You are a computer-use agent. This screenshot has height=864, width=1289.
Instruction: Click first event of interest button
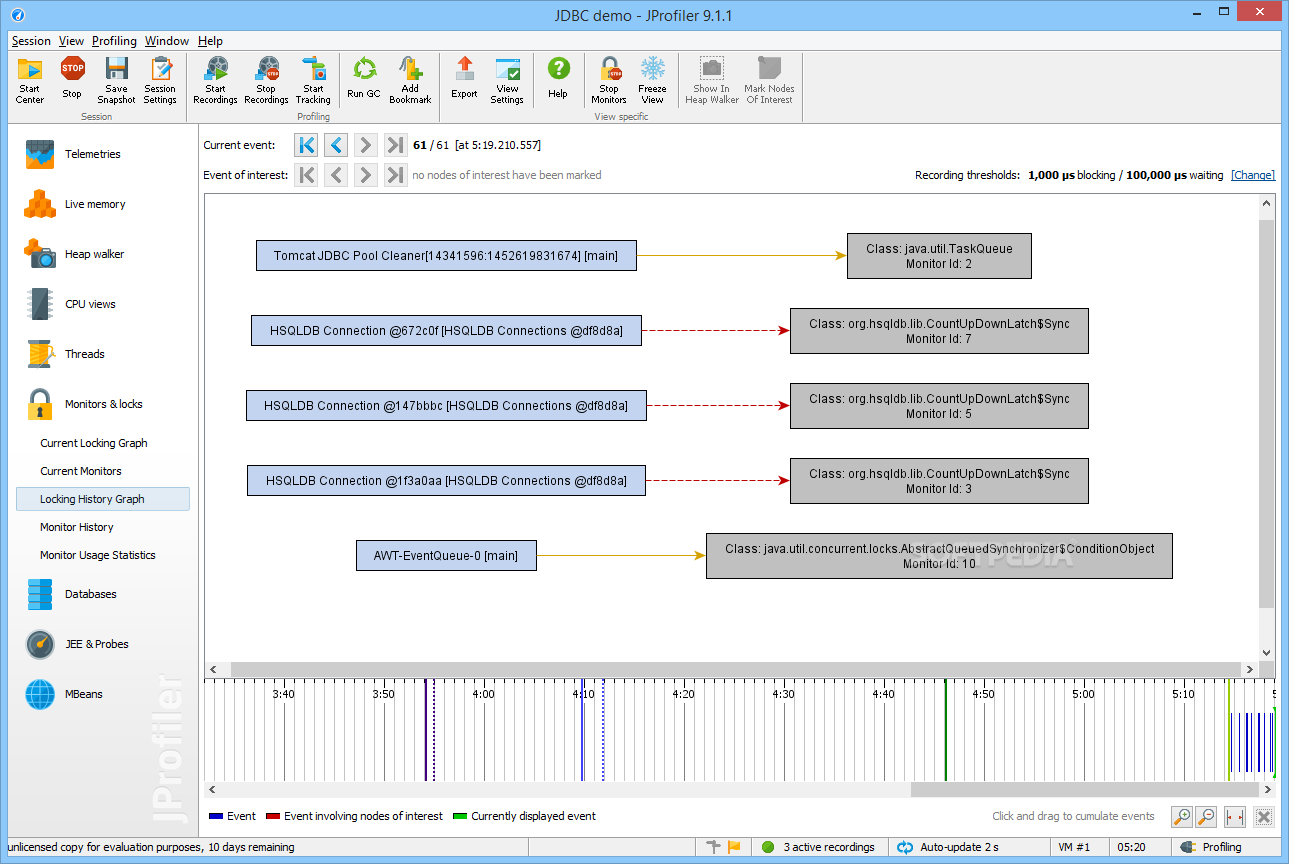[307, 175]
